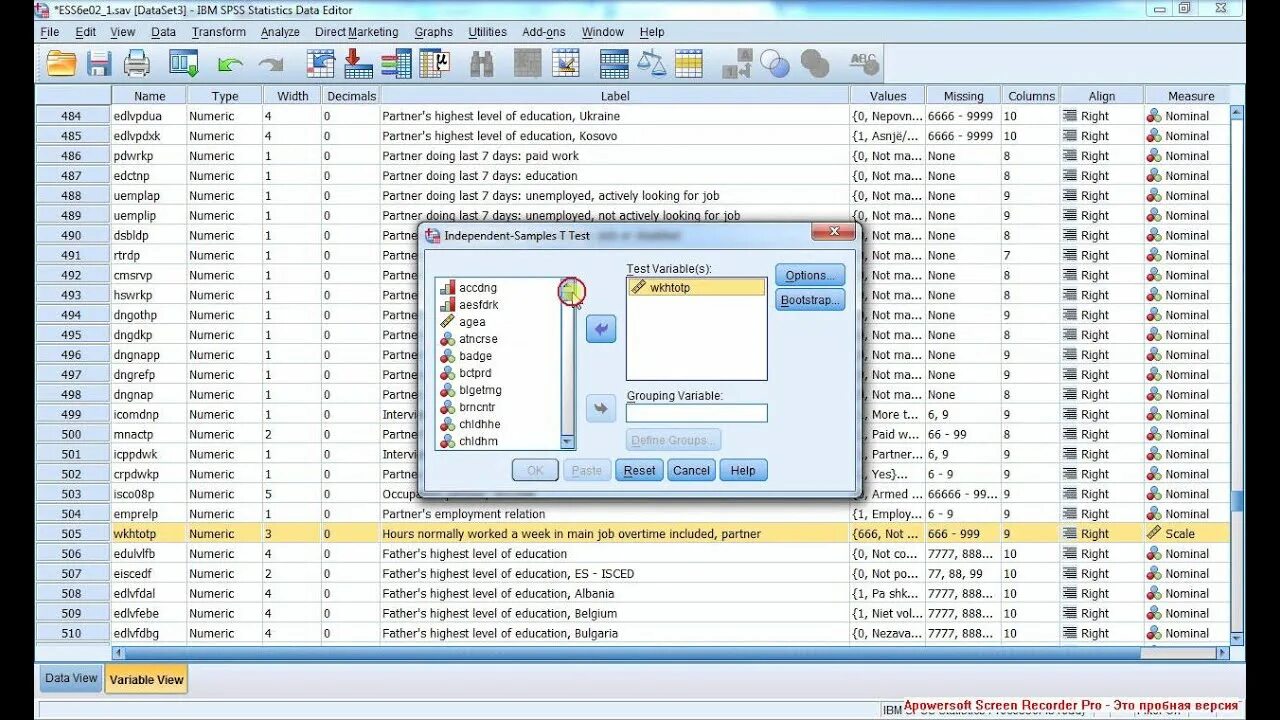Click the Insert Cases toolbar icon
Screen dimensions: 1280x720
click(x=528, y=64)
